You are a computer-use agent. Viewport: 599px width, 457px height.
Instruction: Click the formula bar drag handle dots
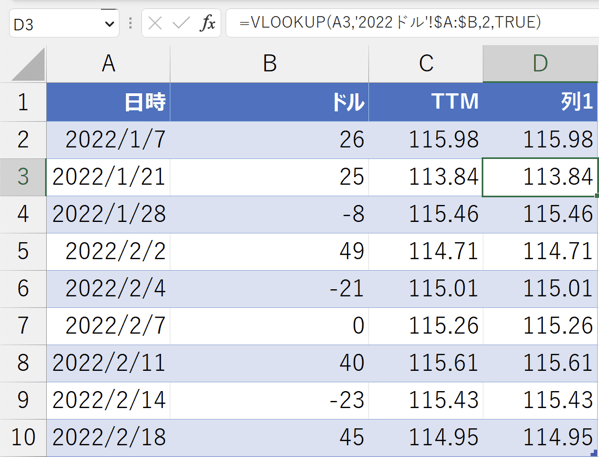point(130,24)
